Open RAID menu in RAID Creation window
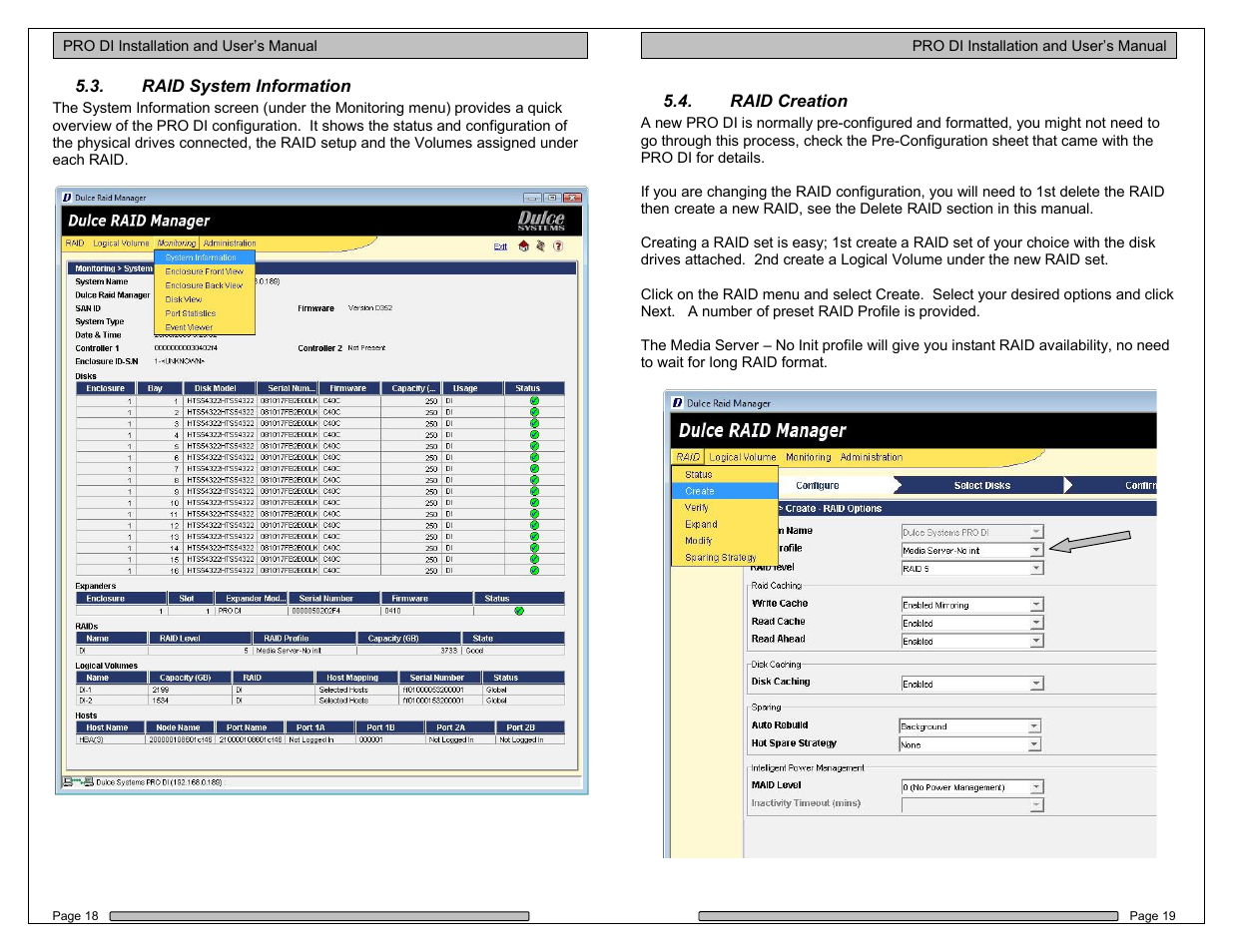Image resolution: width=1233 pixels, height=952 pixels. 688,457
